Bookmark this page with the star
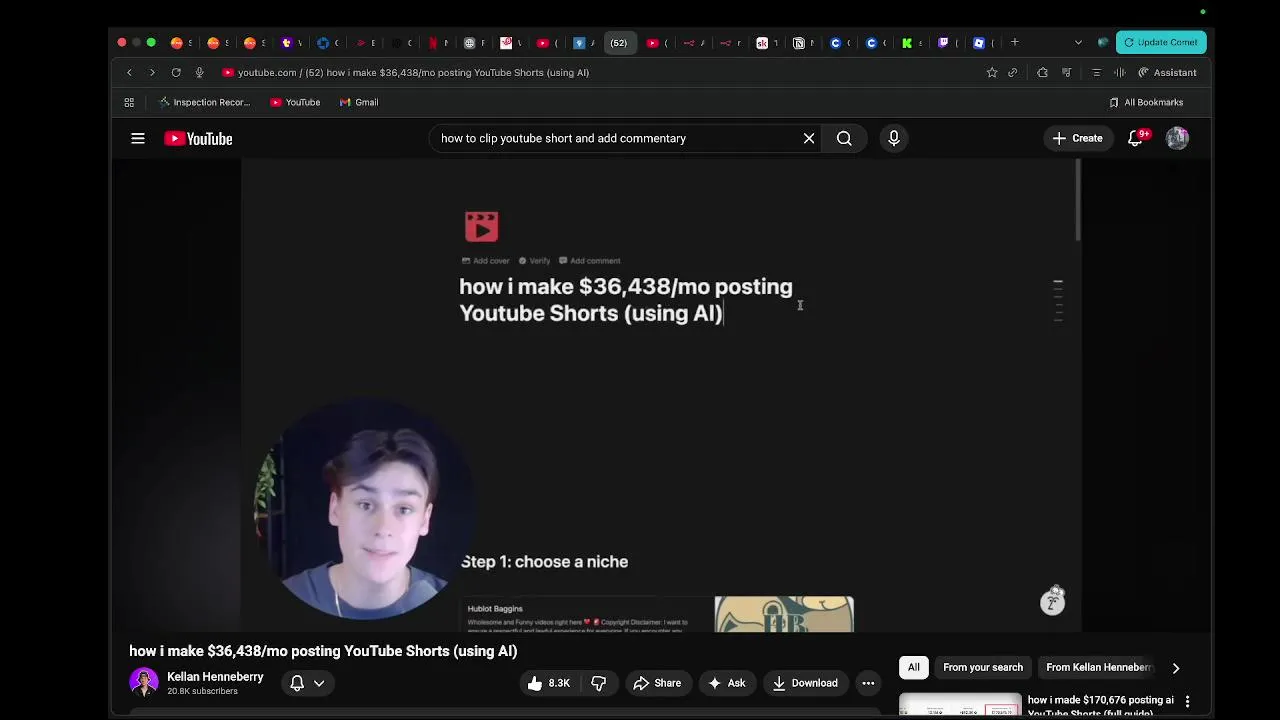The width and height of the screenshot is (1280, 720). [x=992, y=72]
